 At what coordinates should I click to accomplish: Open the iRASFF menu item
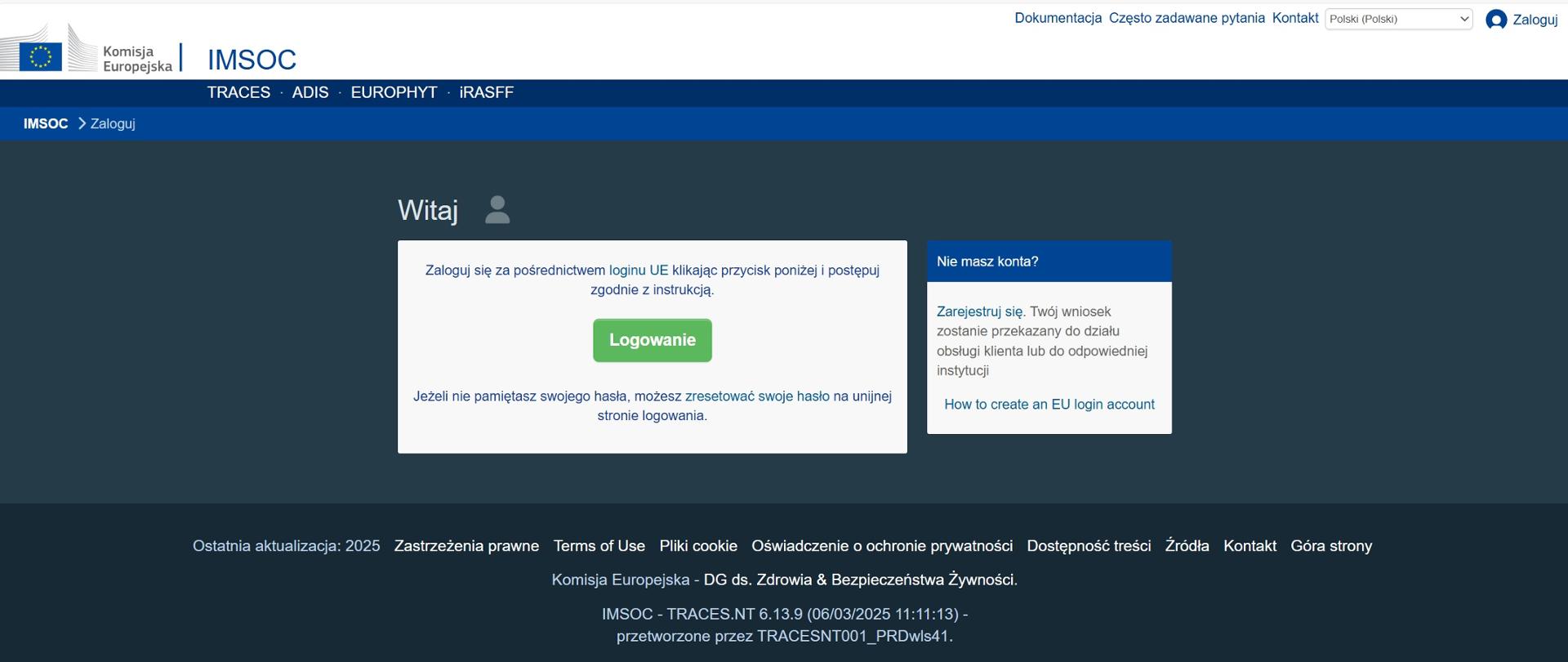click(x=487, y=92)
